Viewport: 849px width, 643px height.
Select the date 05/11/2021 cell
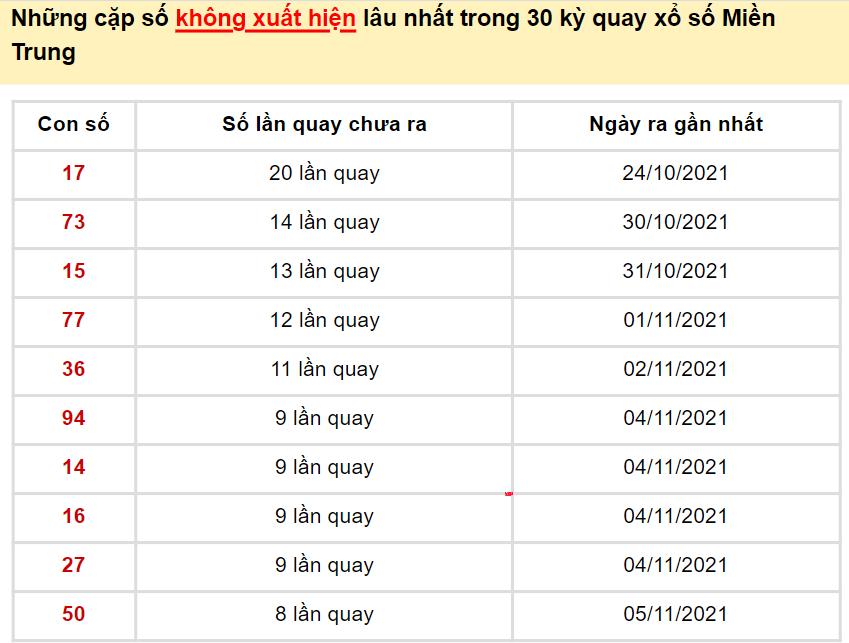coord(675,614)
